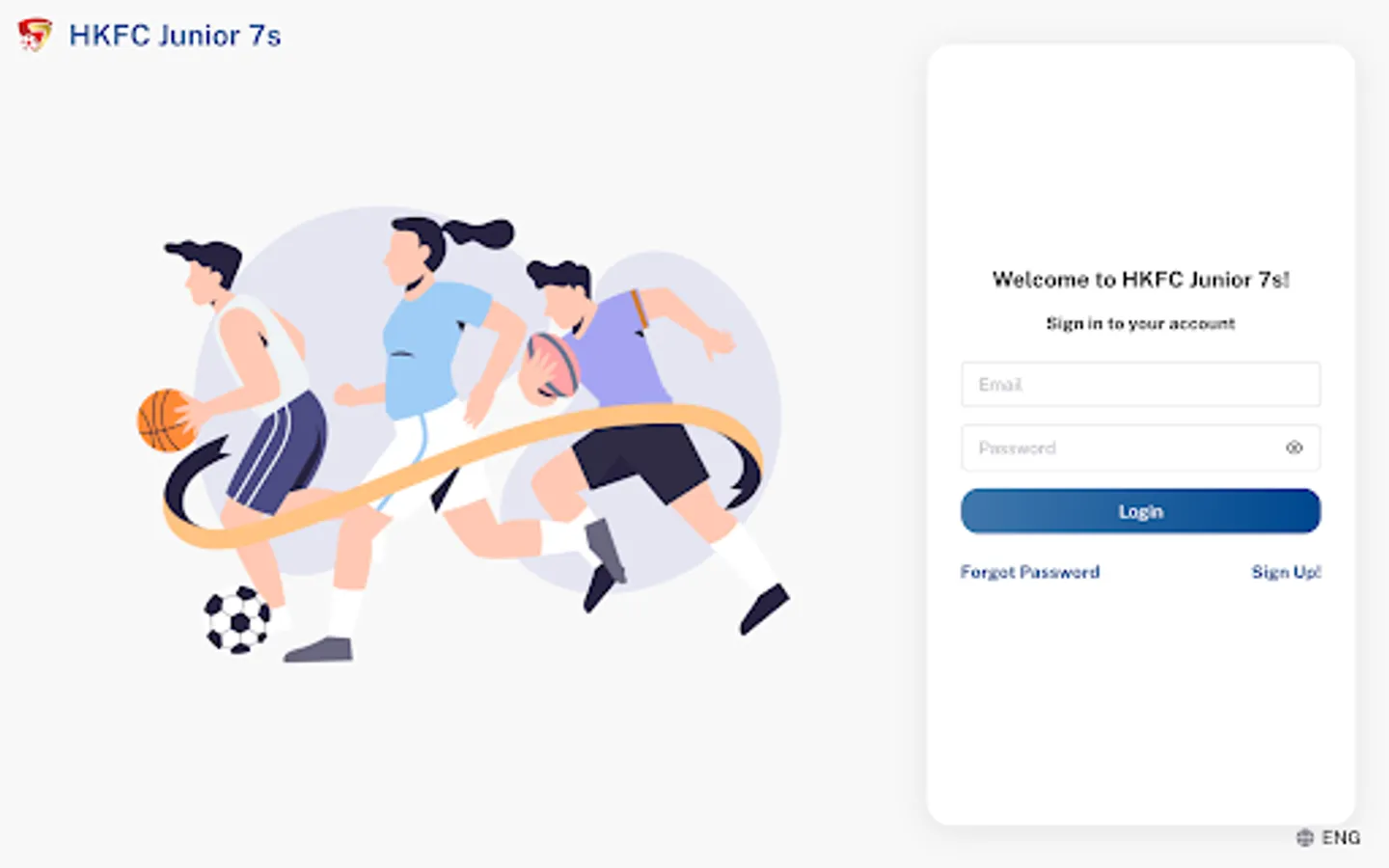Click the Login button
This screenshot has height=868, width=1389.
pyautogui.click(x=1140, y=511)
